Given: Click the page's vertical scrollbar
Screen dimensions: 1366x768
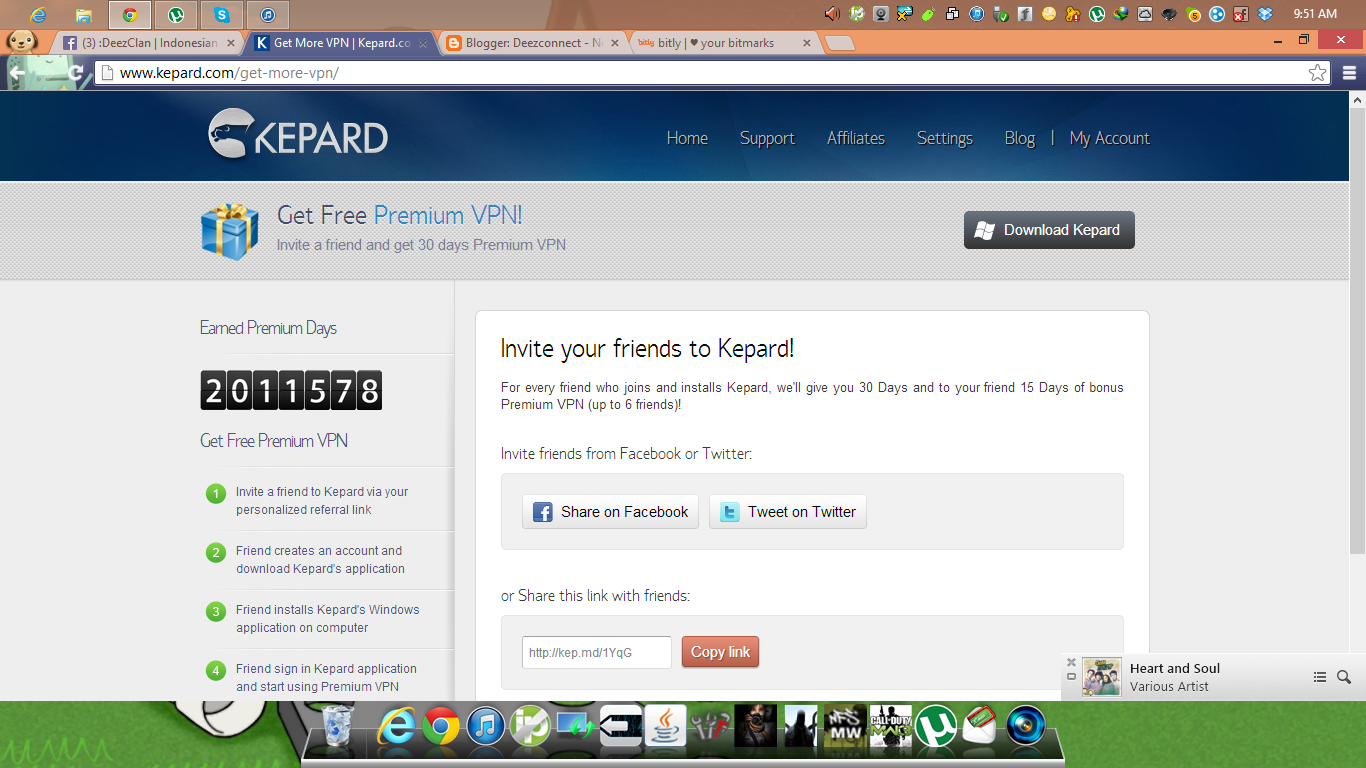Looking at the screenshot, I should click(1357, 330).
